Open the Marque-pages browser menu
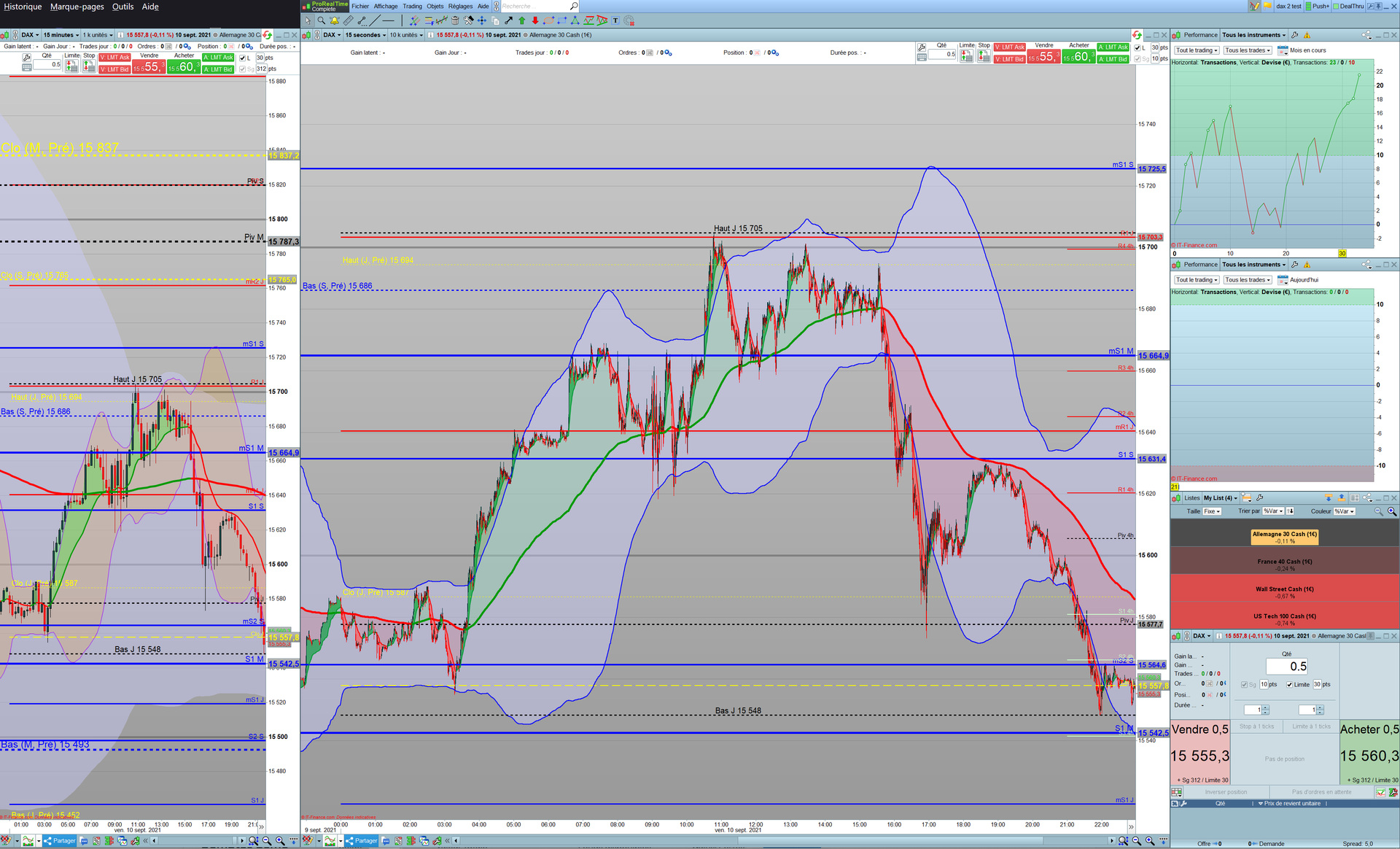 click(x=77, y=7)
